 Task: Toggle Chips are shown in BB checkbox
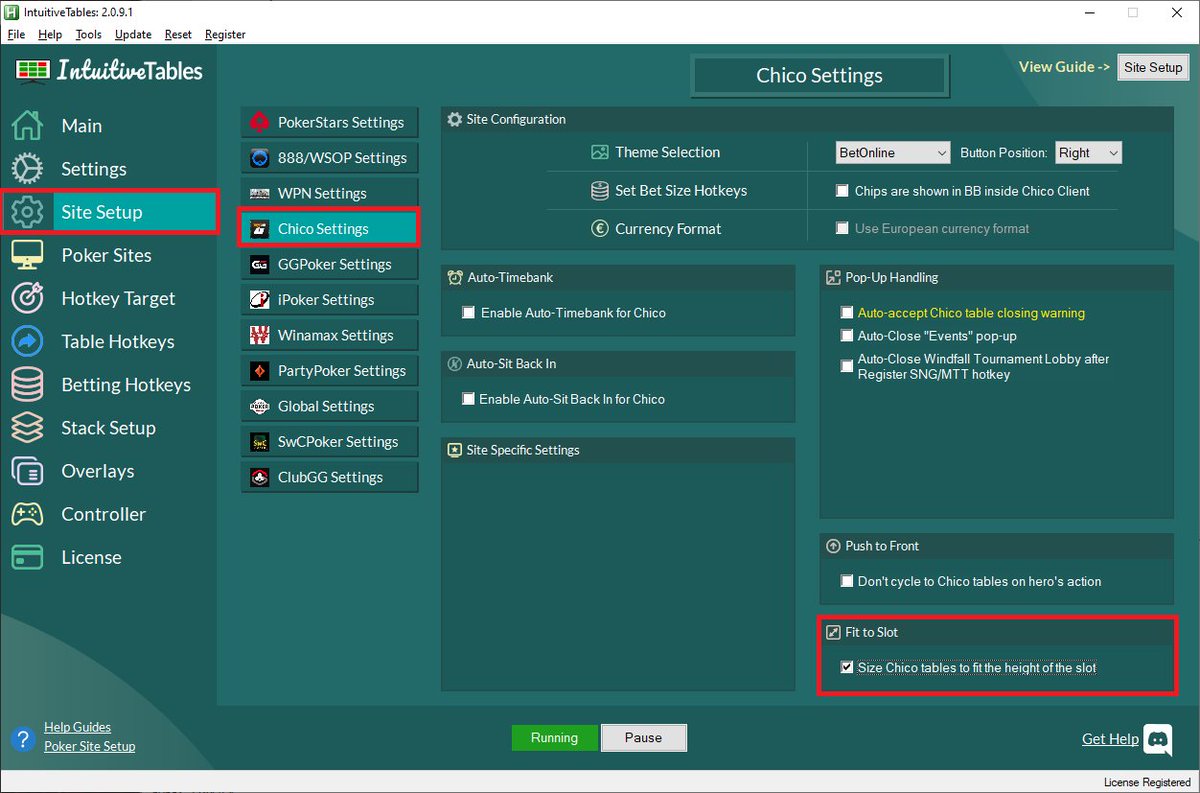tap(842, 191)
